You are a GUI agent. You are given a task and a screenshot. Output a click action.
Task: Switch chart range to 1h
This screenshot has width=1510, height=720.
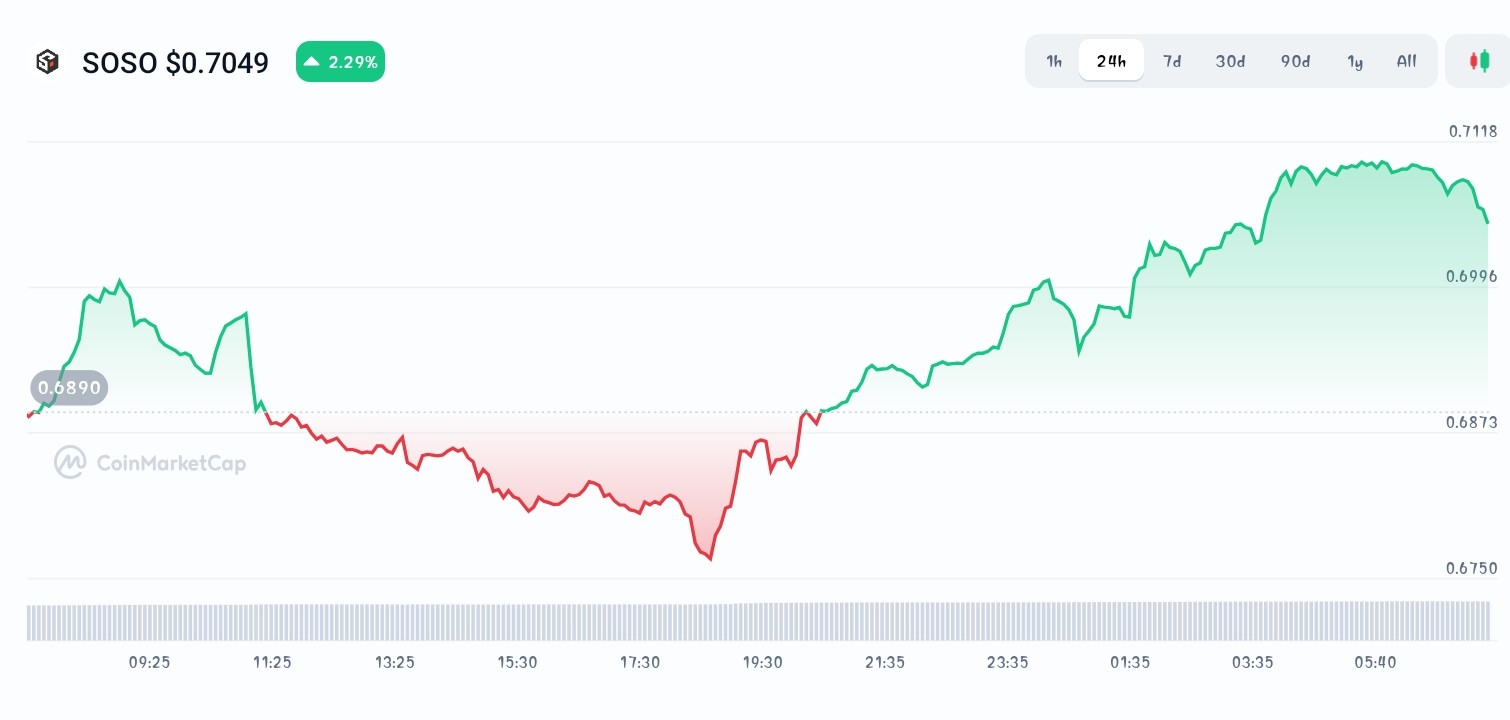[1054, 61]
